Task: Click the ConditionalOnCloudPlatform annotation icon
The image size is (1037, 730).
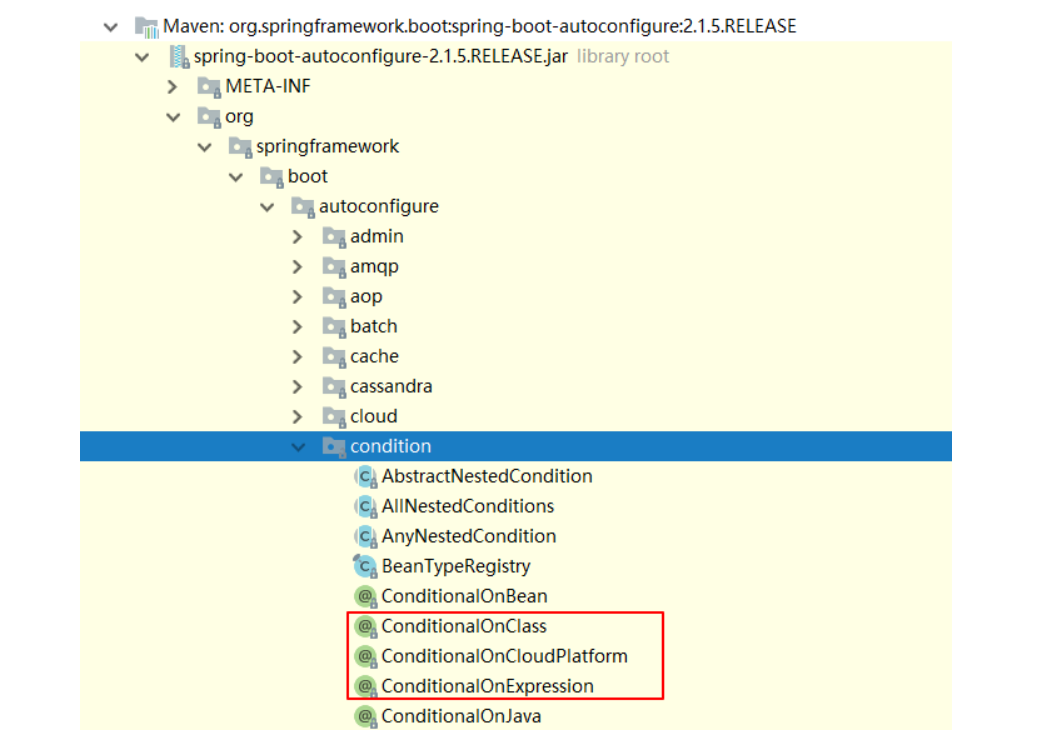Action: point(365,657)
